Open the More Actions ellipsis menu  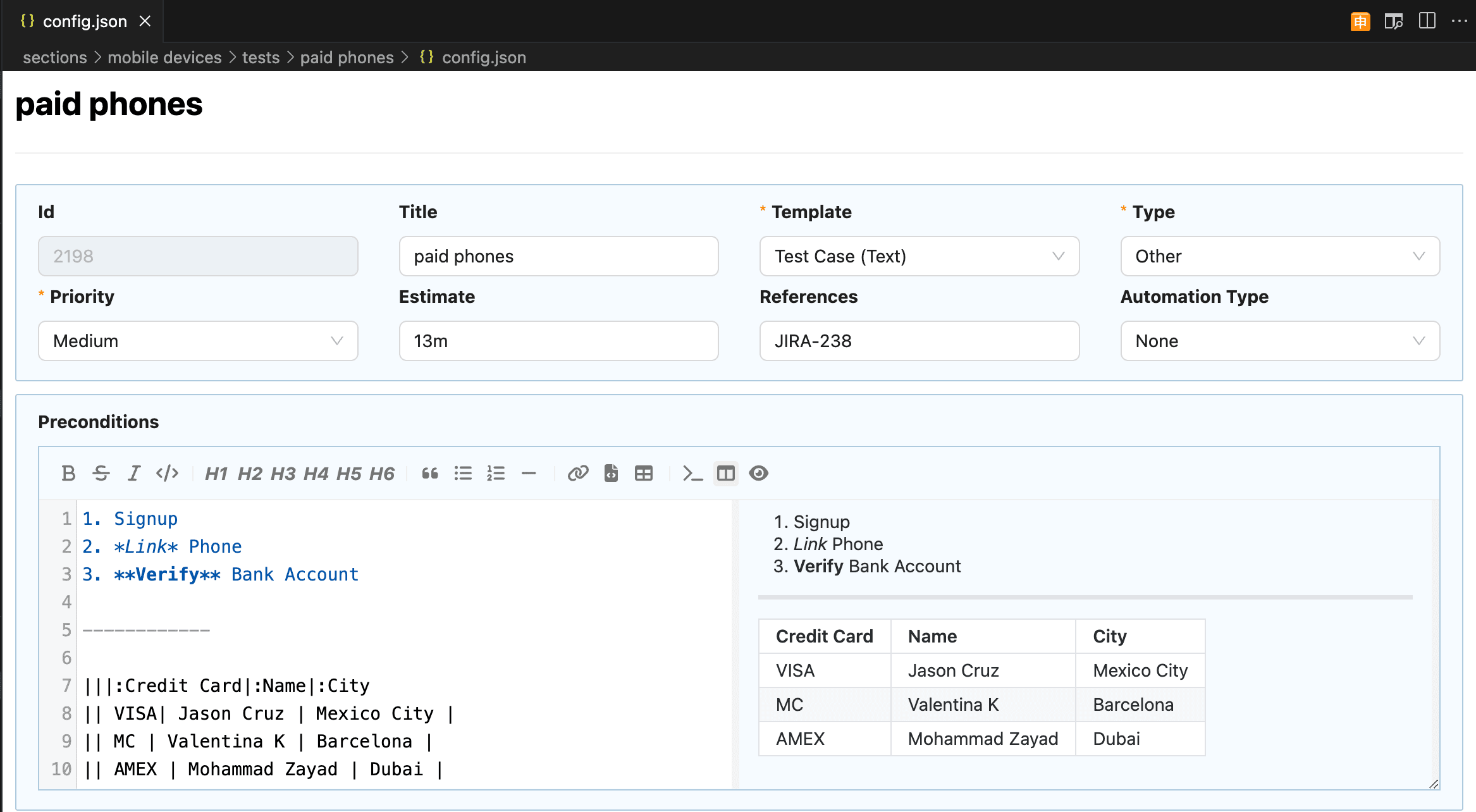coord(1460,21)
